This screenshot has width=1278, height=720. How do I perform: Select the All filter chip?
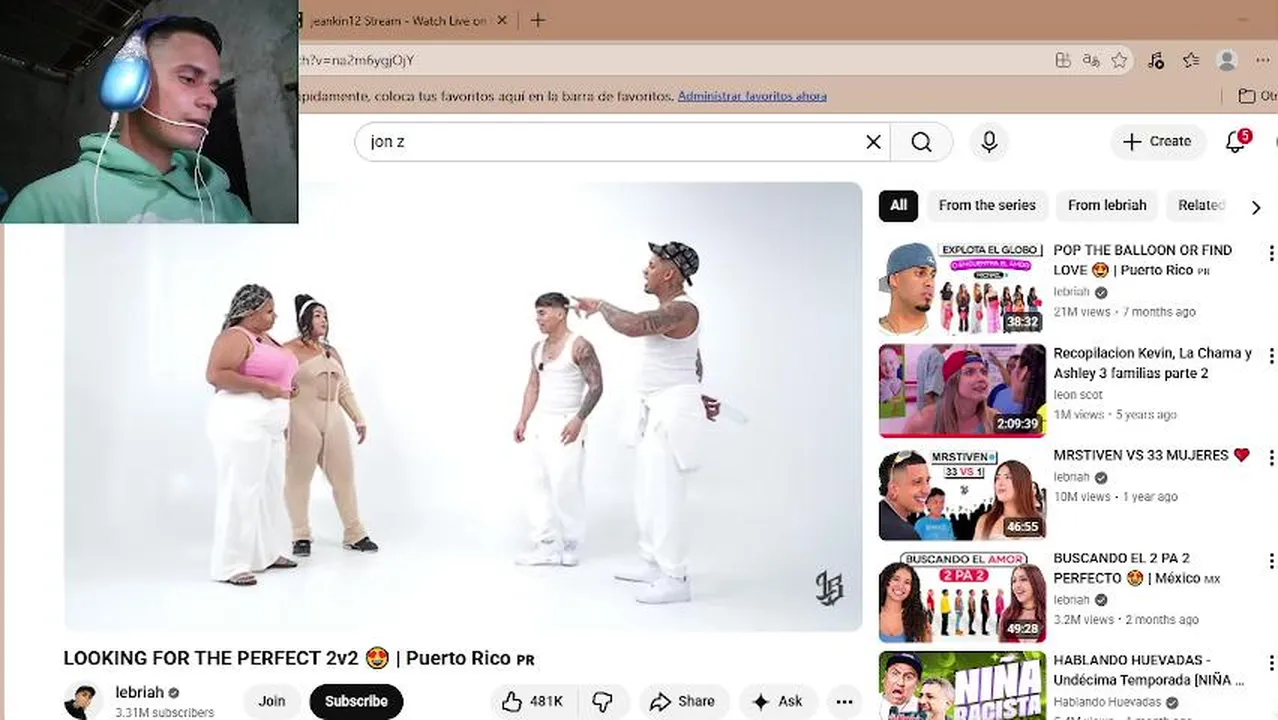(898, 205)
